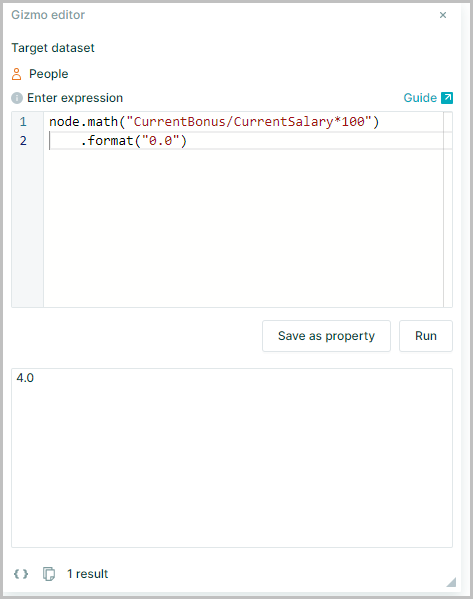Click line 2 containing .format("0.0")
Viewport: 473px width, 599px height.
click(243, 141)
